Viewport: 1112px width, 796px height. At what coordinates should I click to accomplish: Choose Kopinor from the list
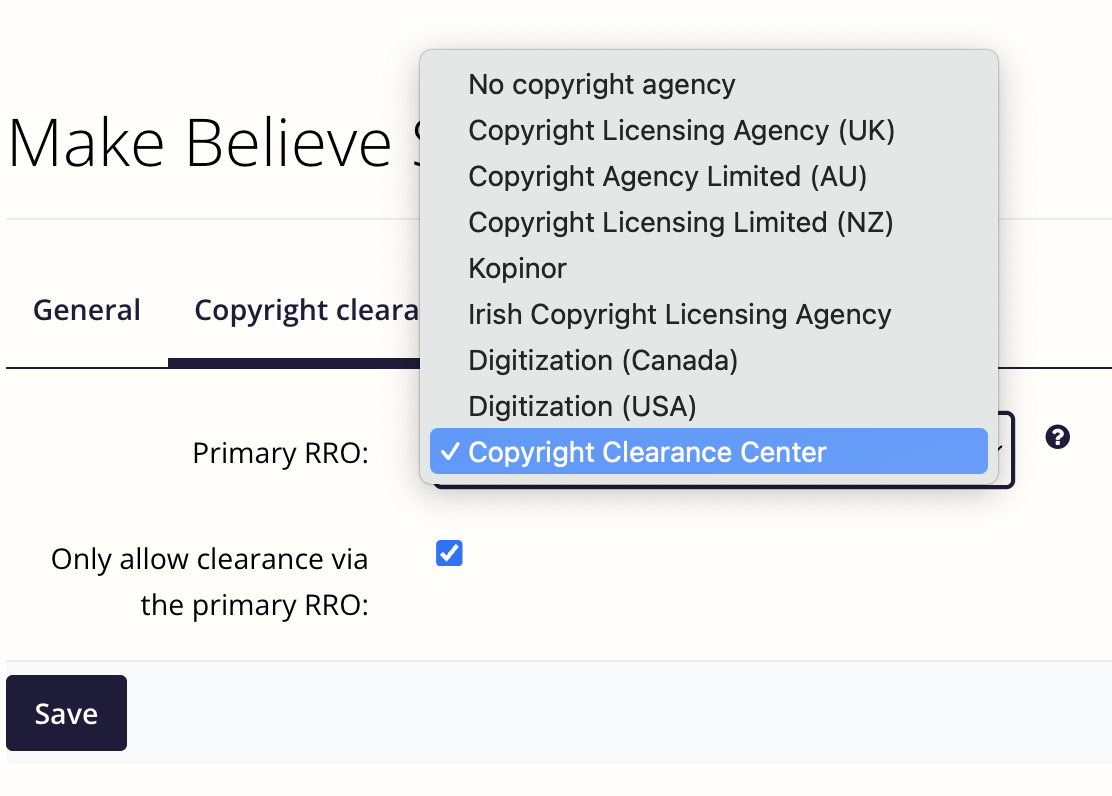(708, 269)
